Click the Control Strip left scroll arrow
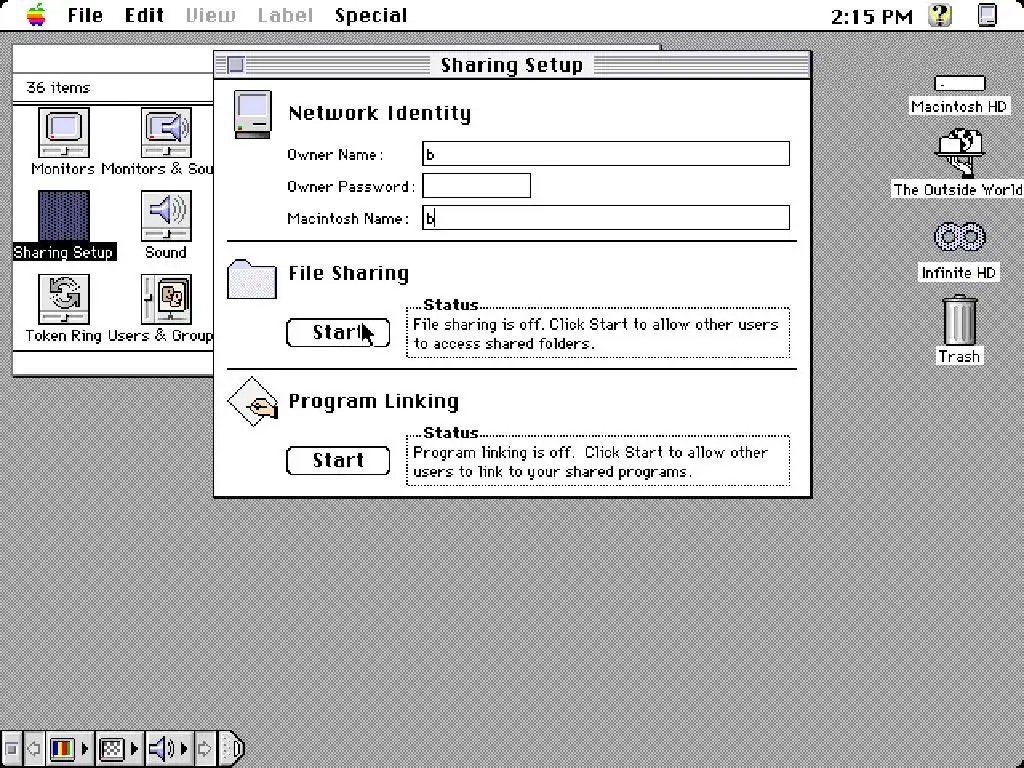 pos(33,748)
